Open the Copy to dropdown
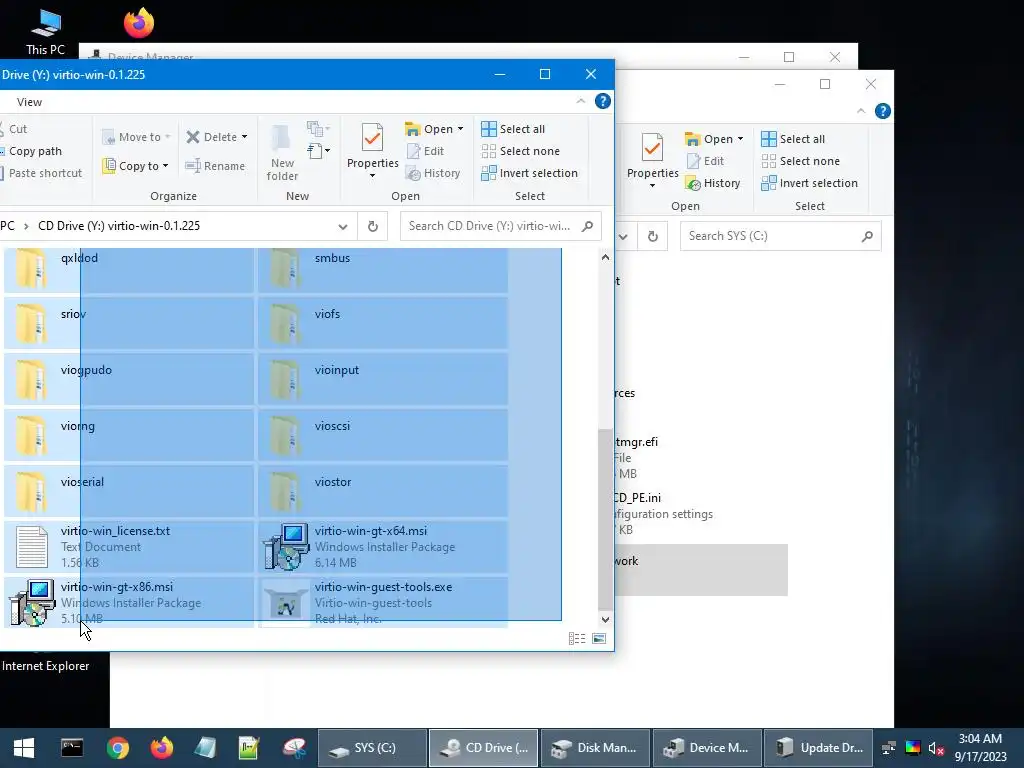The height and width of the screenshot is (768, 1024). point(136,166)
